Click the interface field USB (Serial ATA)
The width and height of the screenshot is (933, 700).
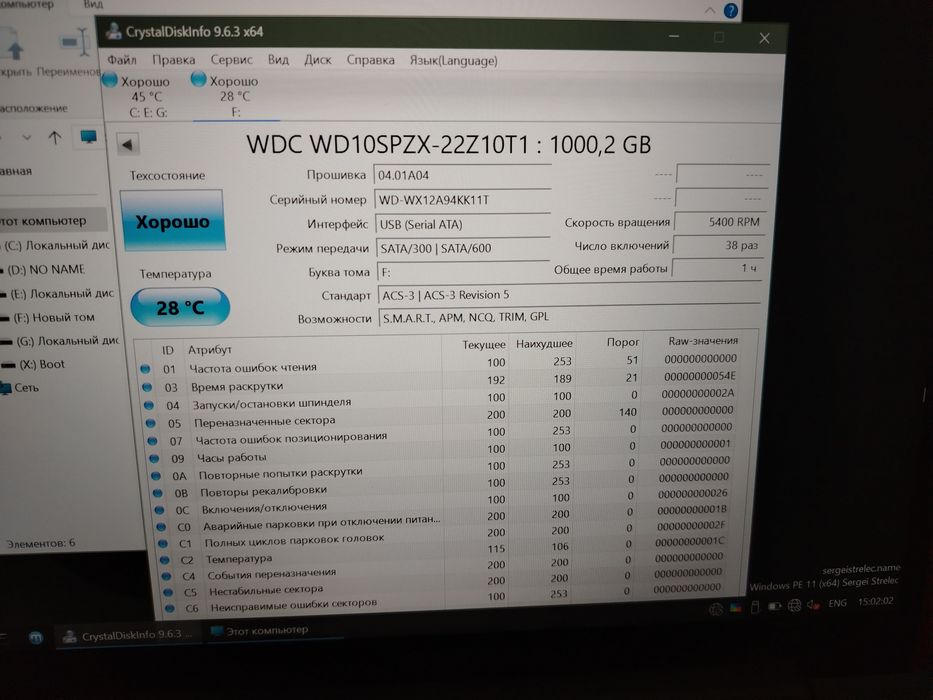point(462,224)
